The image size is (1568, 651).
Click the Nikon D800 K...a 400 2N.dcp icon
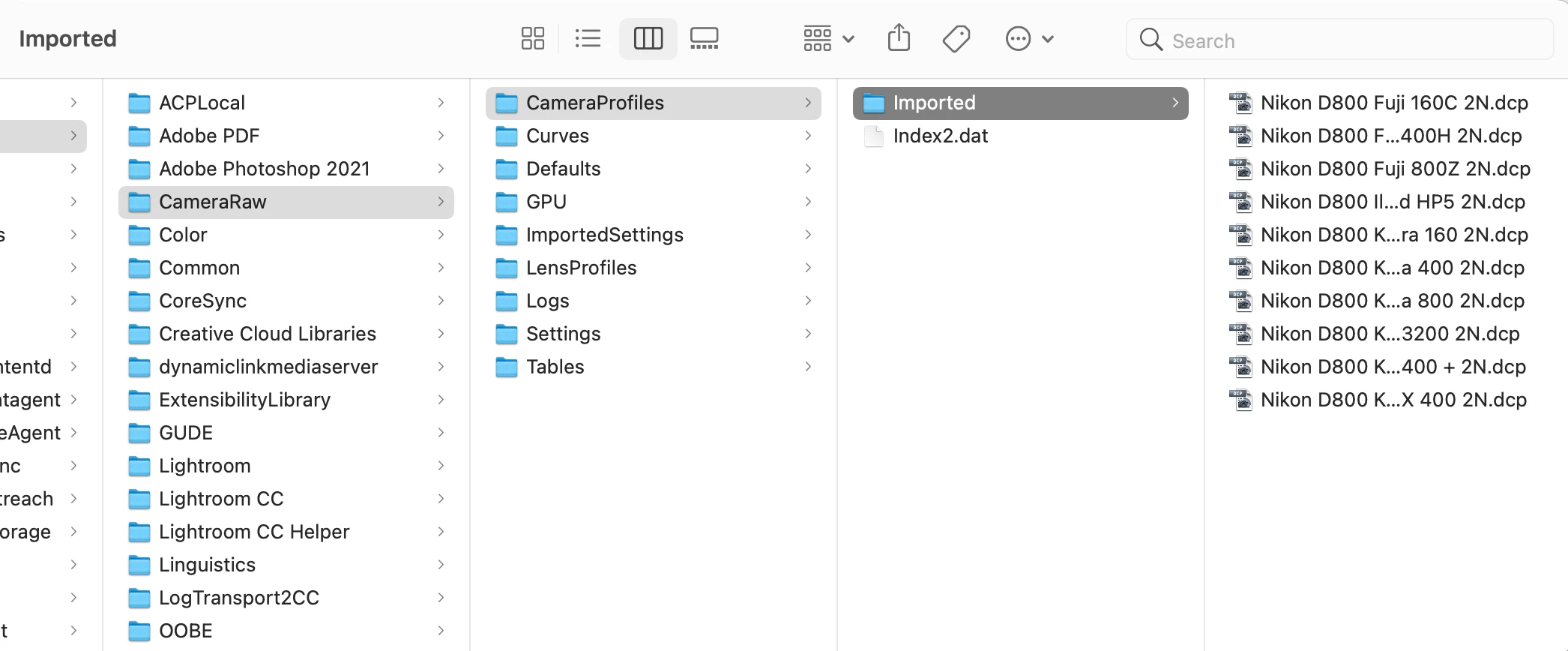tap(1241, 268)
